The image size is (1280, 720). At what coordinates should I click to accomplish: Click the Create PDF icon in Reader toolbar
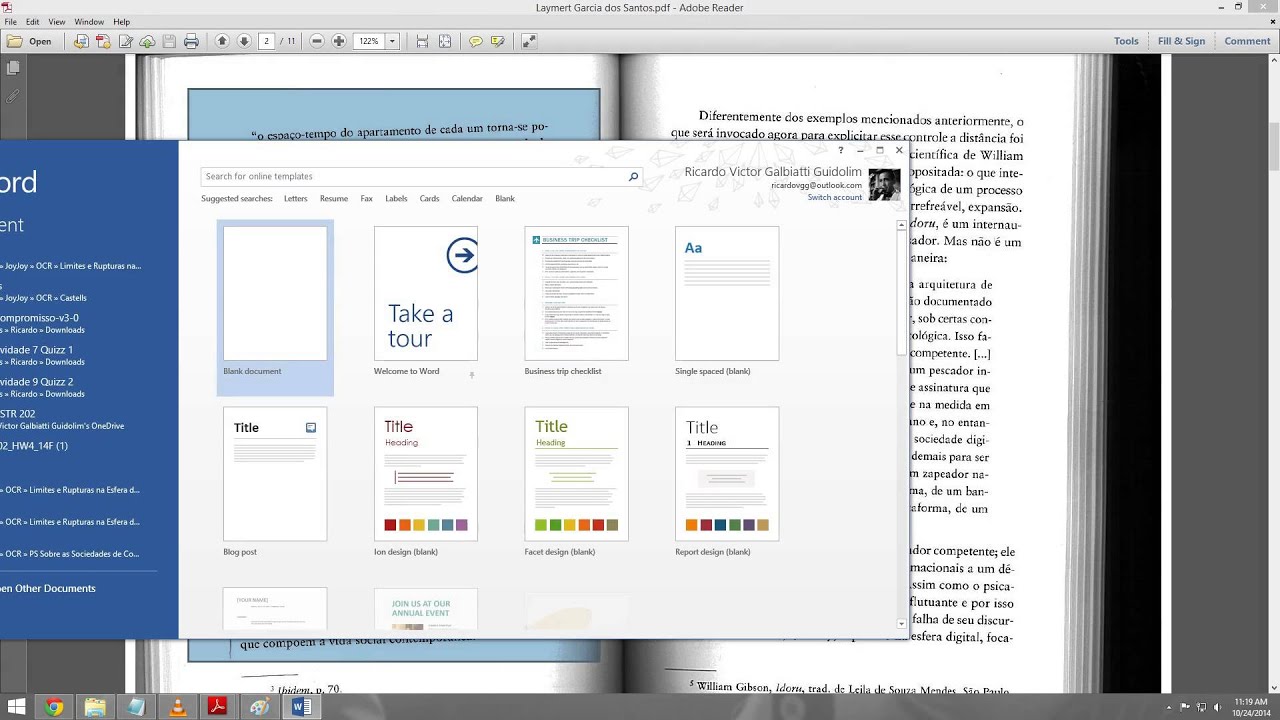click(103, 41)
